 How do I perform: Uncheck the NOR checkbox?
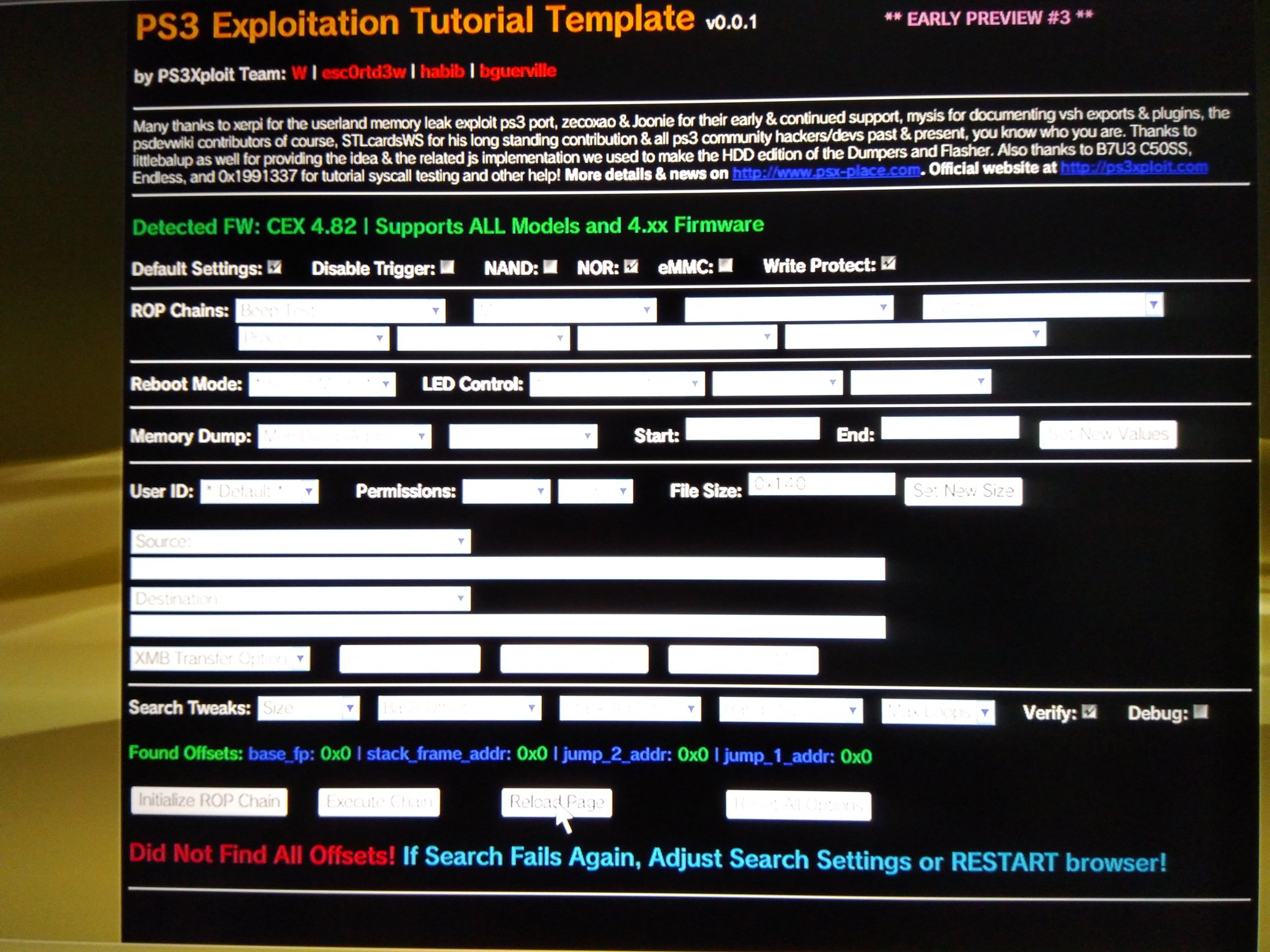point(631,266)
